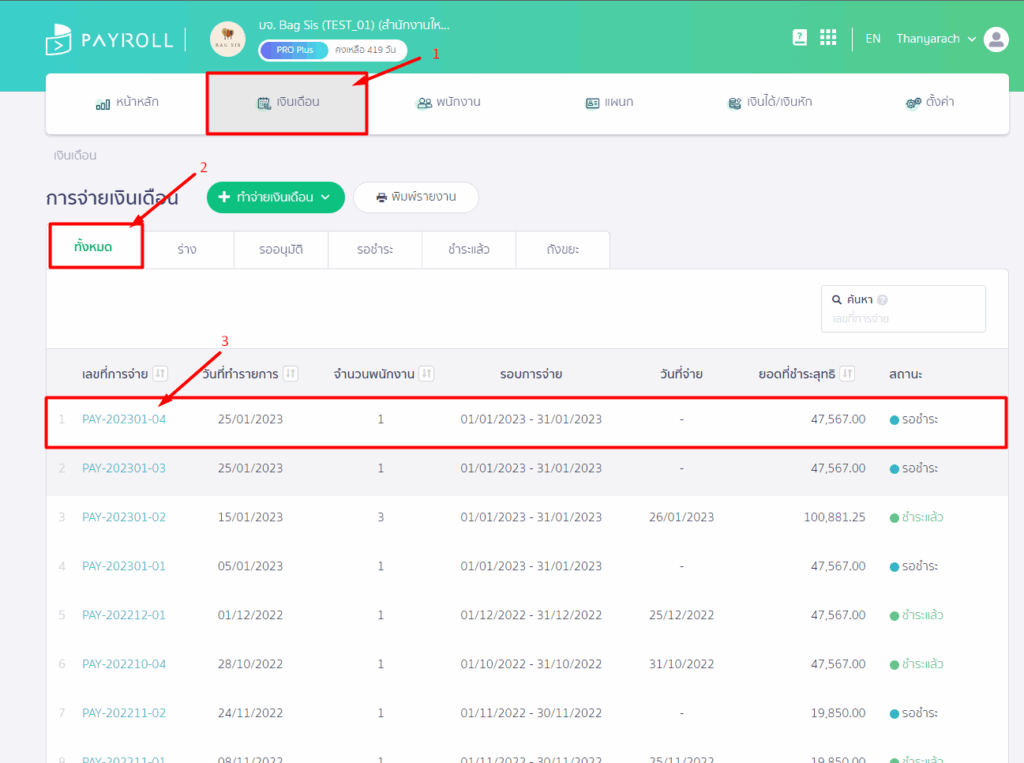1024x763 pixels.
Task: Go to the ตั้งค่า settings menu
Action: coord(928,102)
